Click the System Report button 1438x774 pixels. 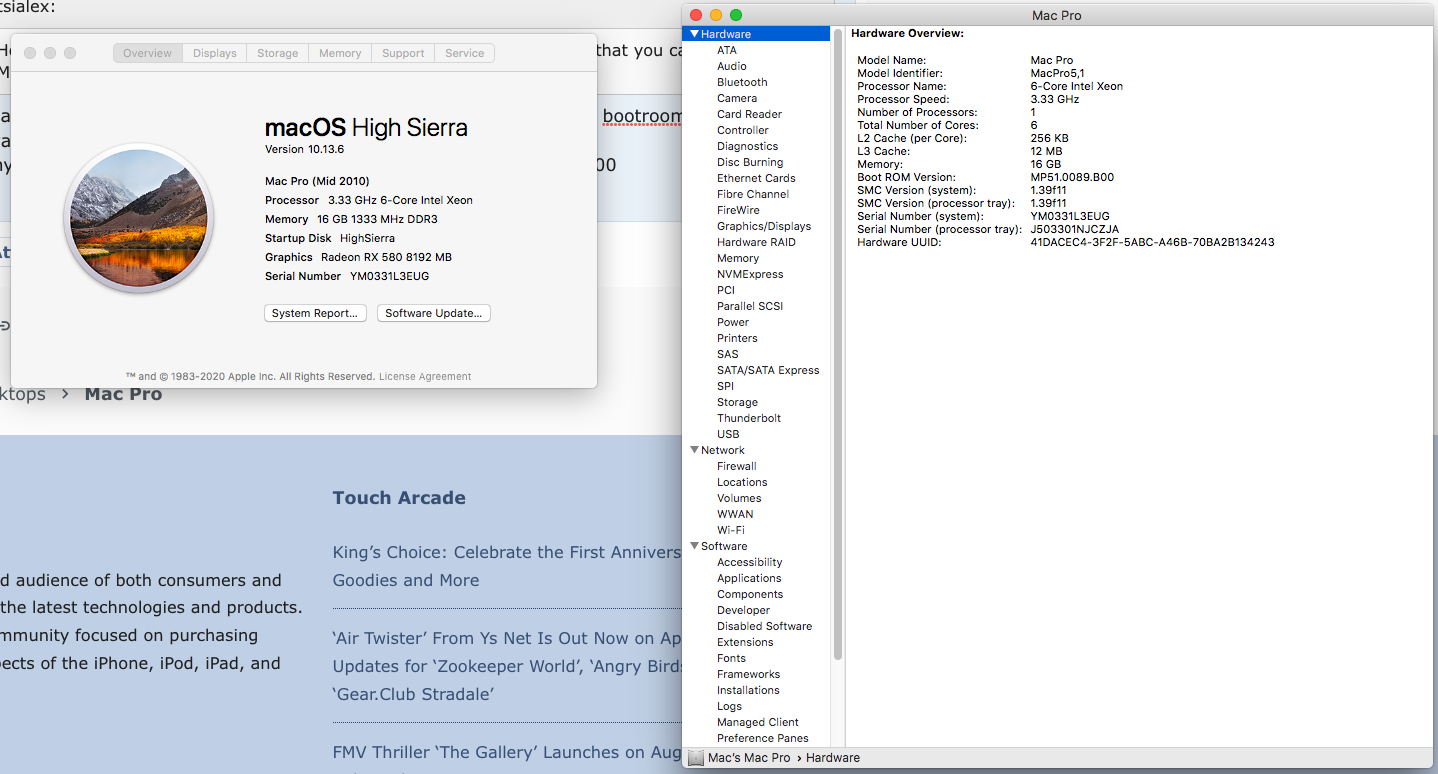tap(315, 313)
